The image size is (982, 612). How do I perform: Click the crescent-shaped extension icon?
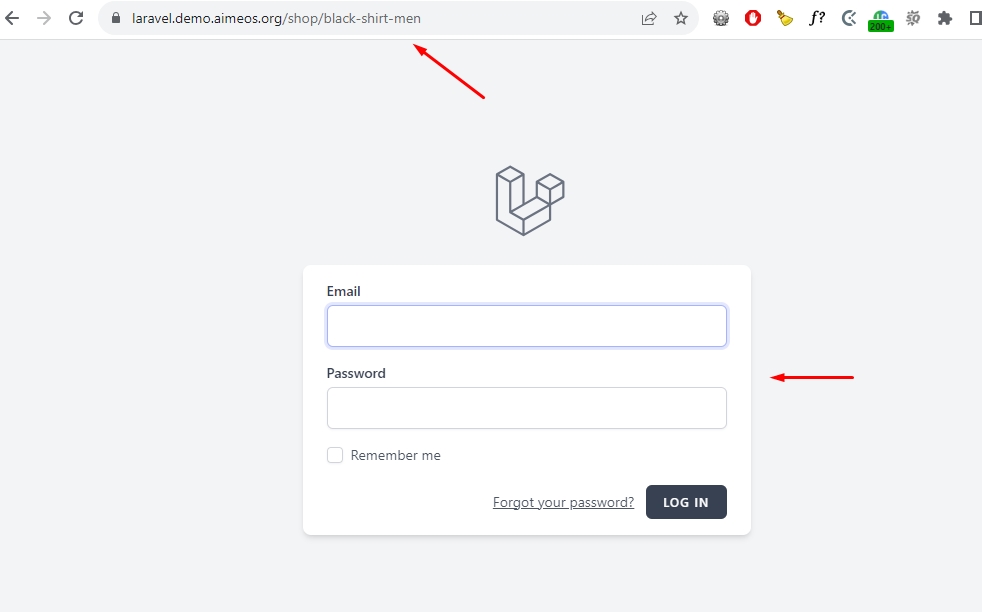point(849,19)
